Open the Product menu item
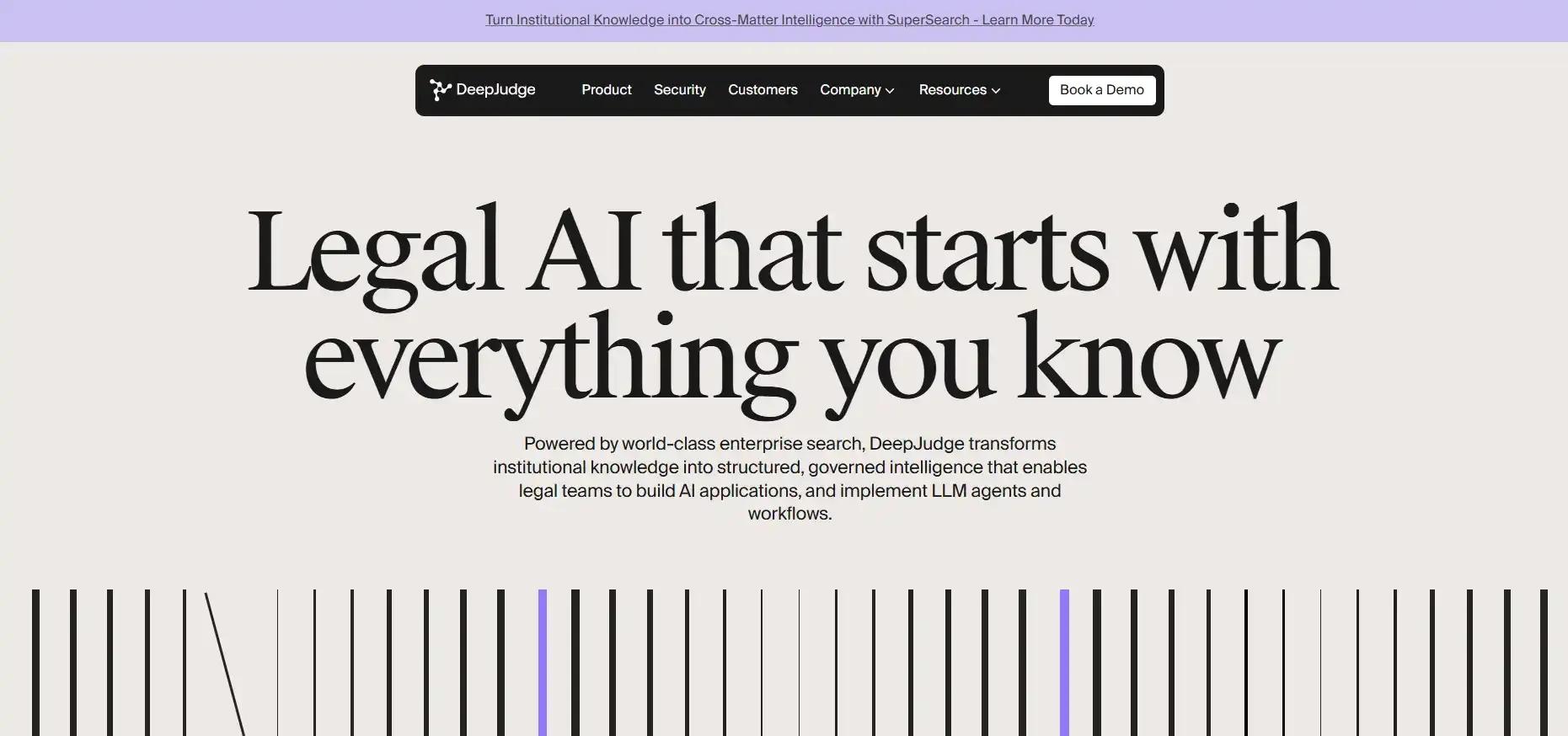1568x736 pixels. click(607, 90)
